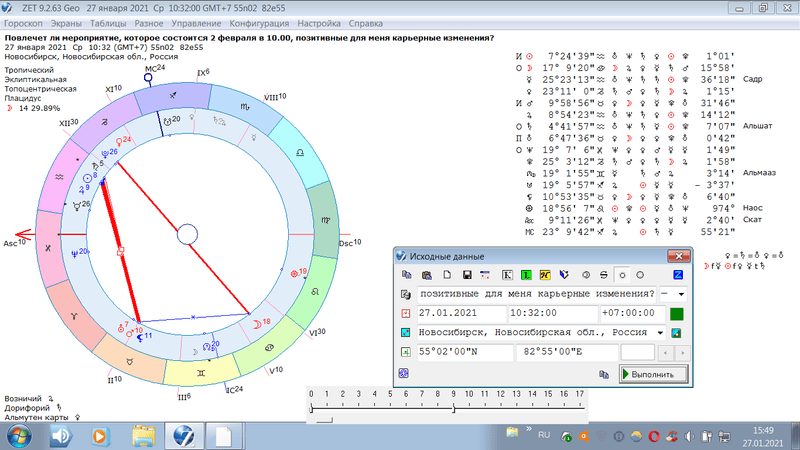Click the green L toolbar icon
The image size is (800, 450).
(525, 274)
